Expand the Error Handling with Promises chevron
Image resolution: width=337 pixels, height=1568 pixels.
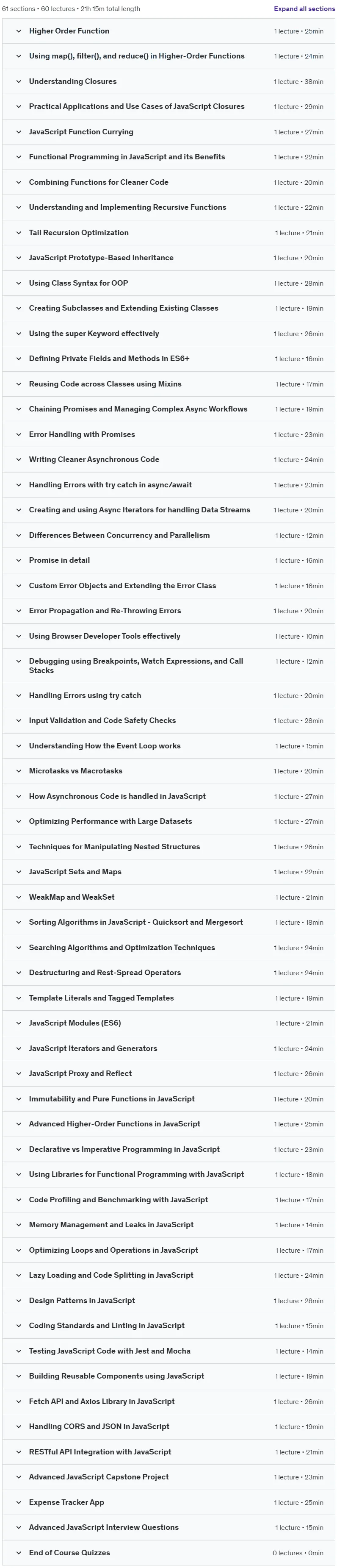pyautogui.click(x=18, y=435)
